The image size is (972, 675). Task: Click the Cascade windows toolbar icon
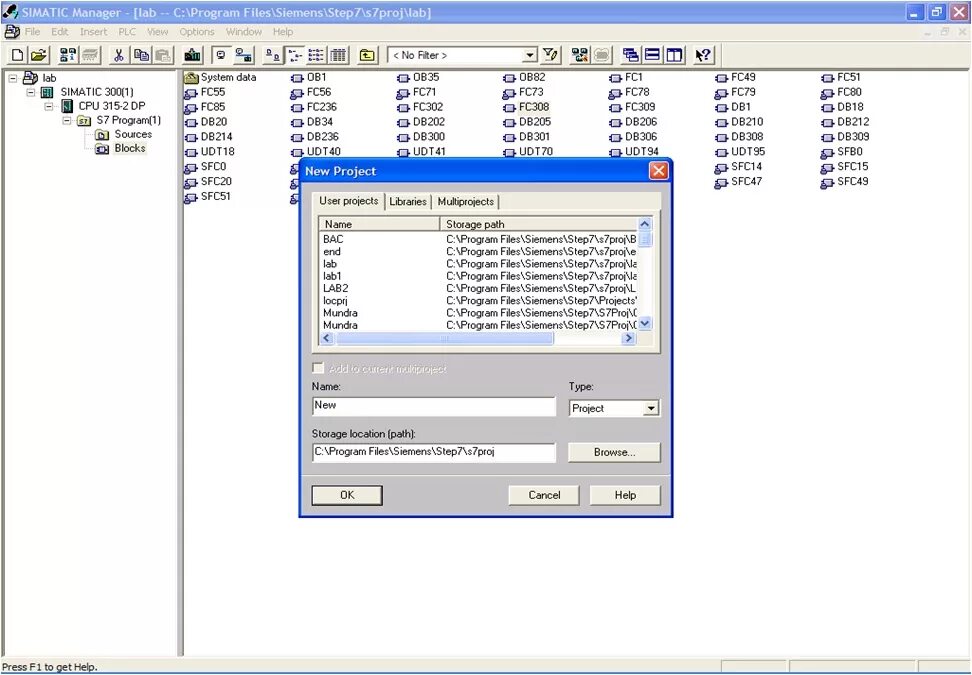[630, 55]
